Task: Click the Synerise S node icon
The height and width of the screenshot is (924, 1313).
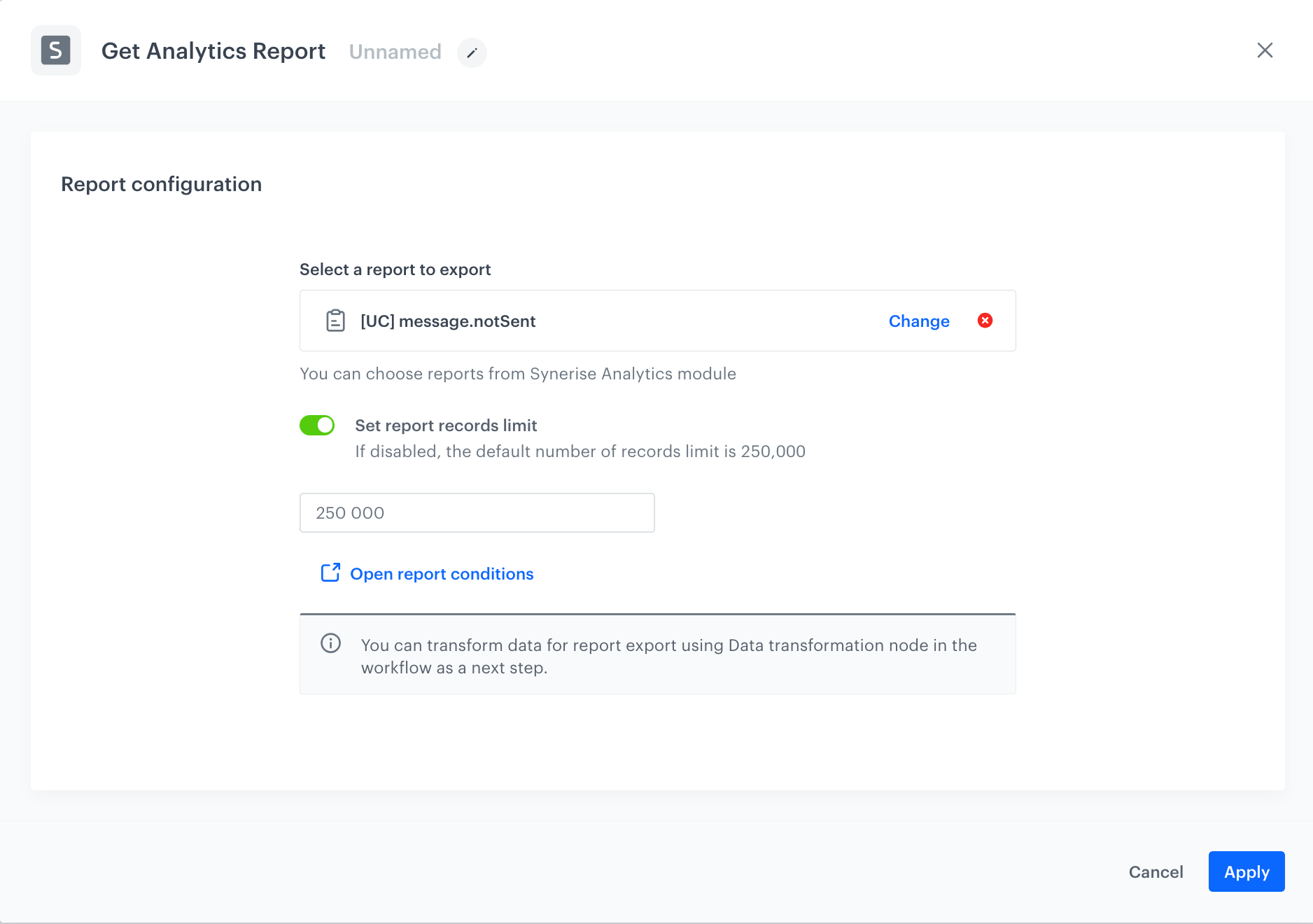Action: (x=55, y=50)
